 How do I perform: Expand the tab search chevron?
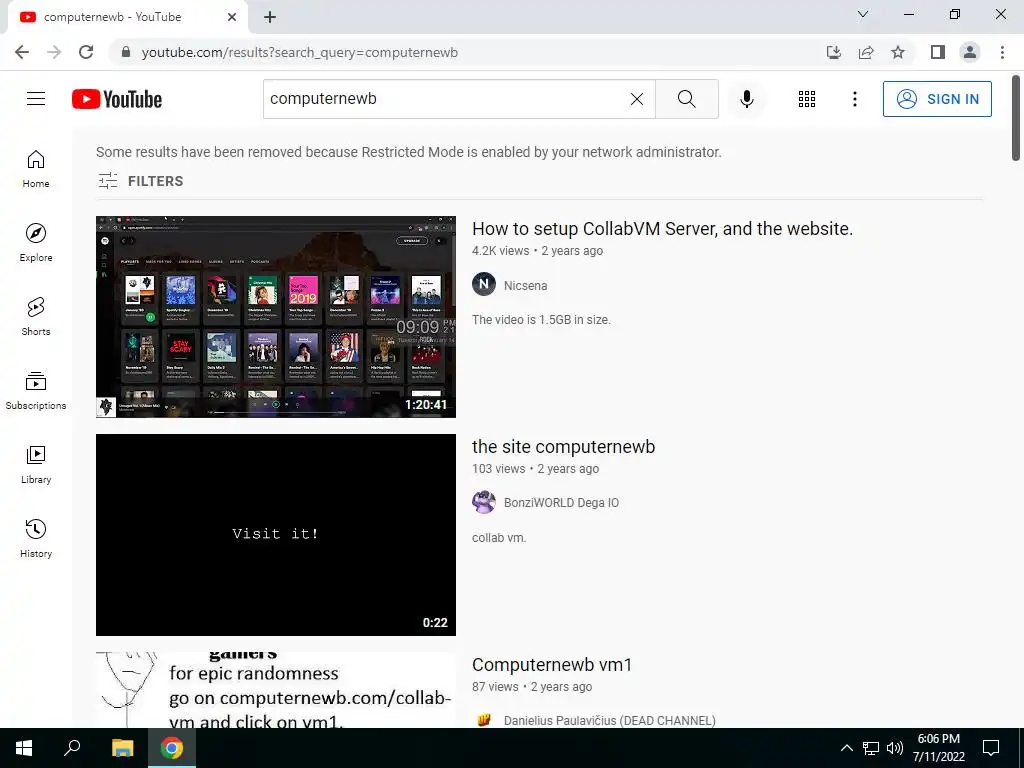click(863, 14)
